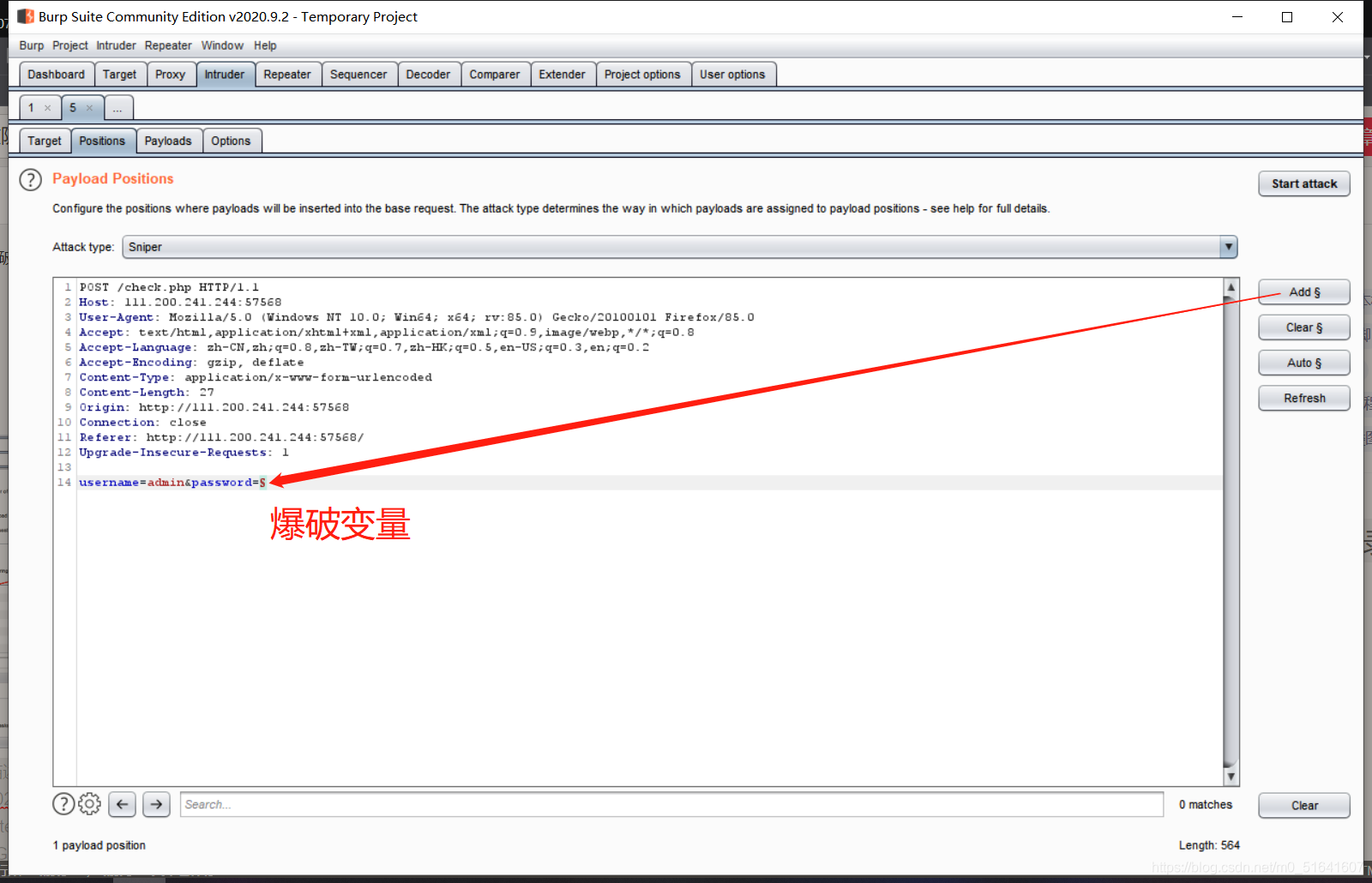Open the Comparer tab

[495, 75]
